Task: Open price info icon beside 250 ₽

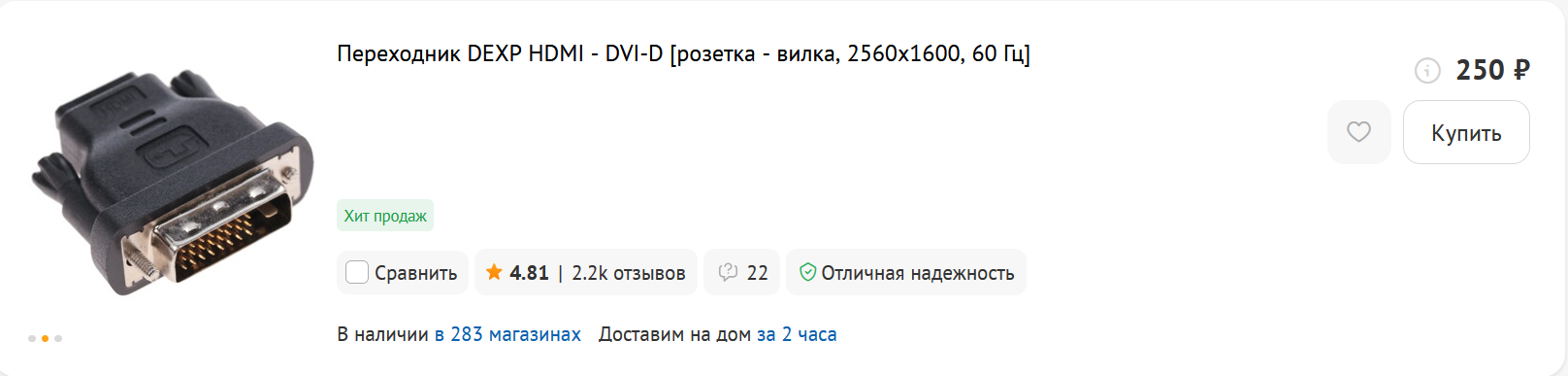Action: click(1427, 70)
